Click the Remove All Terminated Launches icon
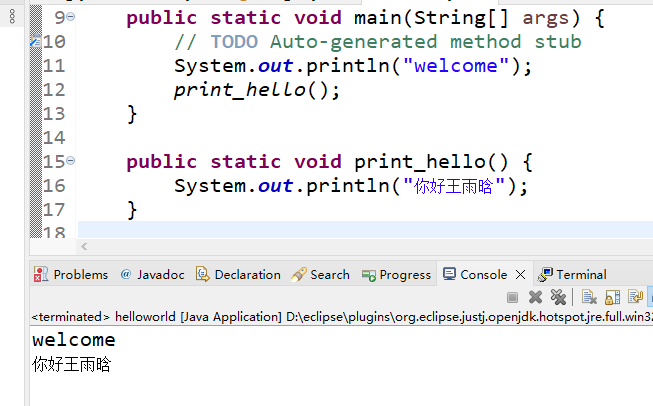Image resolution: width=653 pixels, height=406 pixels. tap(558, 297)
